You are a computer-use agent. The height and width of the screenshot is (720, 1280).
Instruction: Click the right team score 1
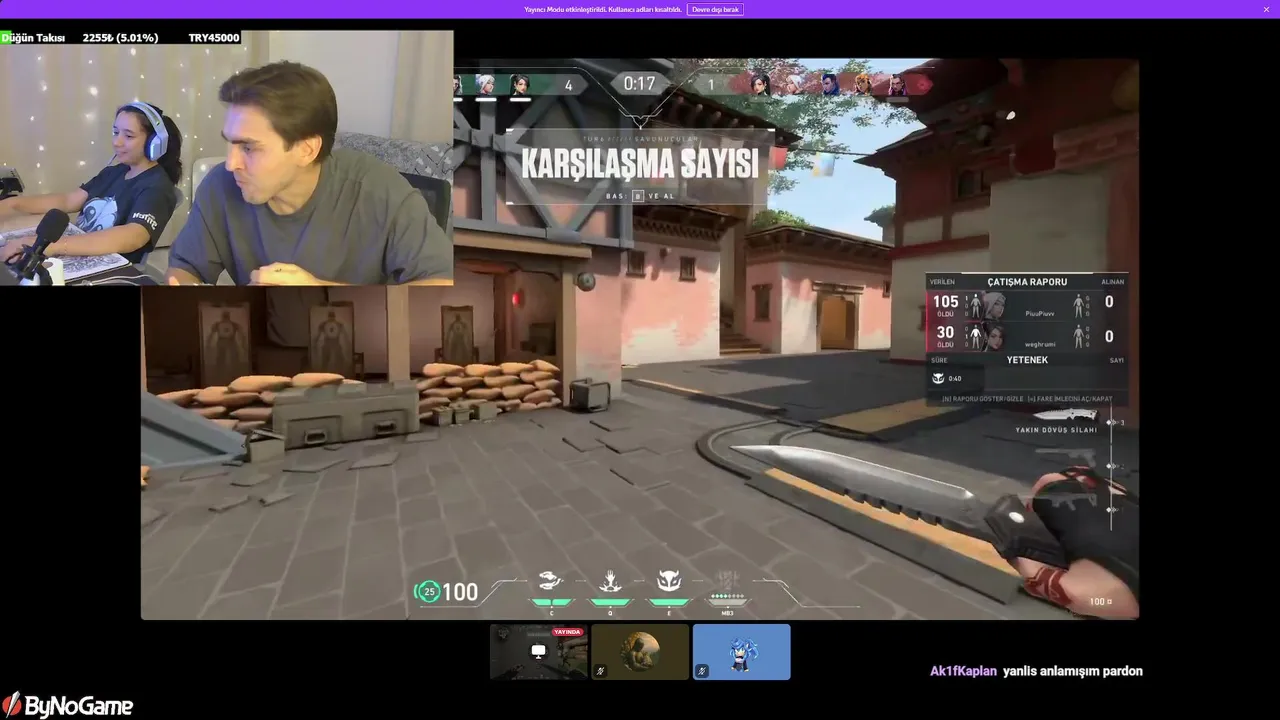[711, 85]
